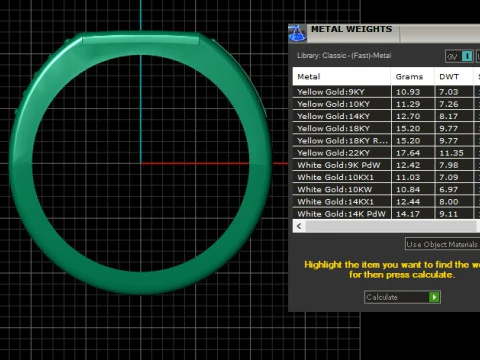
Task: Click the 12.44 grams value
Action: pos(408,202)
